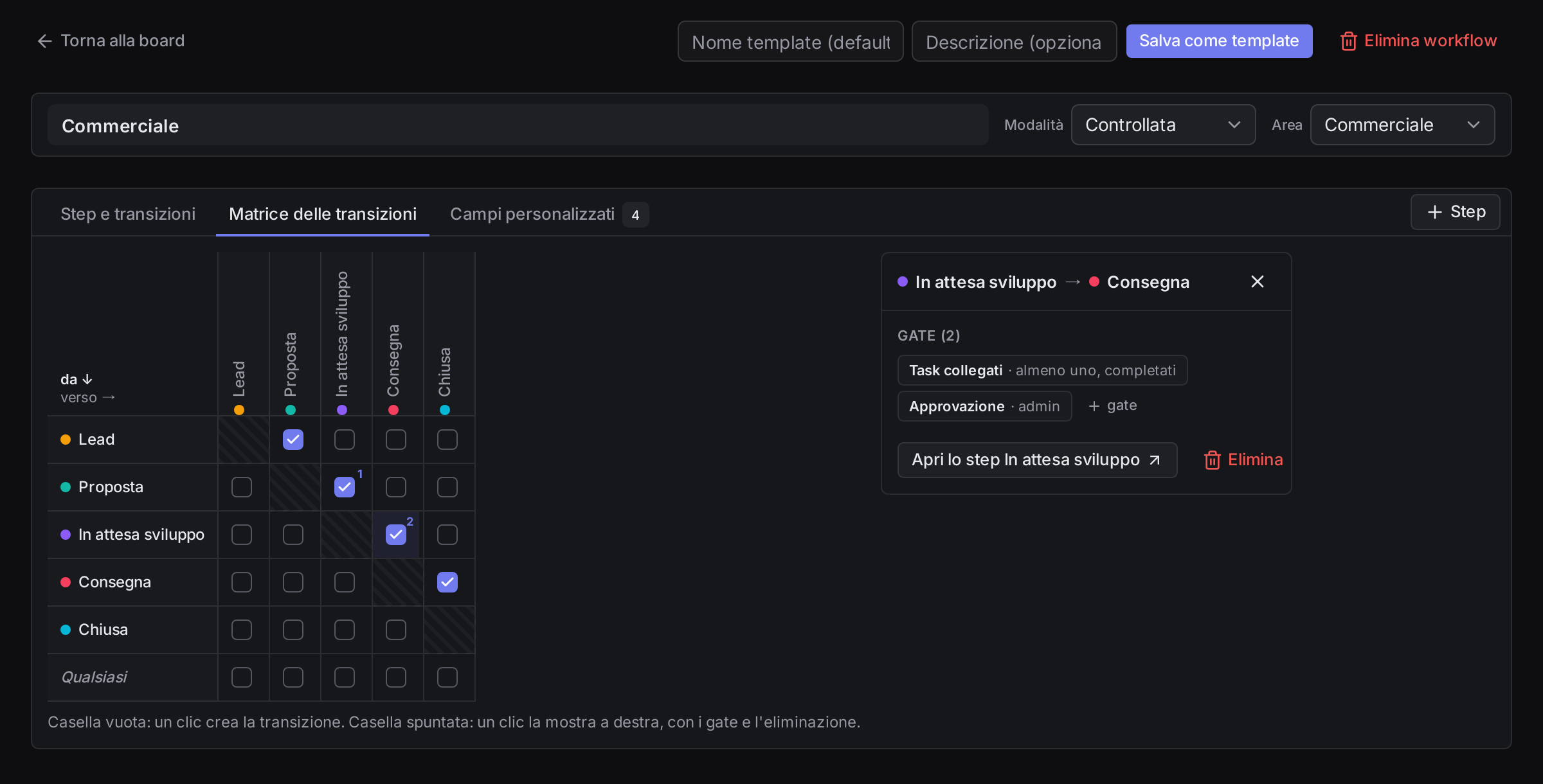The height and width of the screenshot is (784, 1543).
Task: Open the Modalità Controllata dropdown
Action: pyautogui.click(x=1163, y=125)
